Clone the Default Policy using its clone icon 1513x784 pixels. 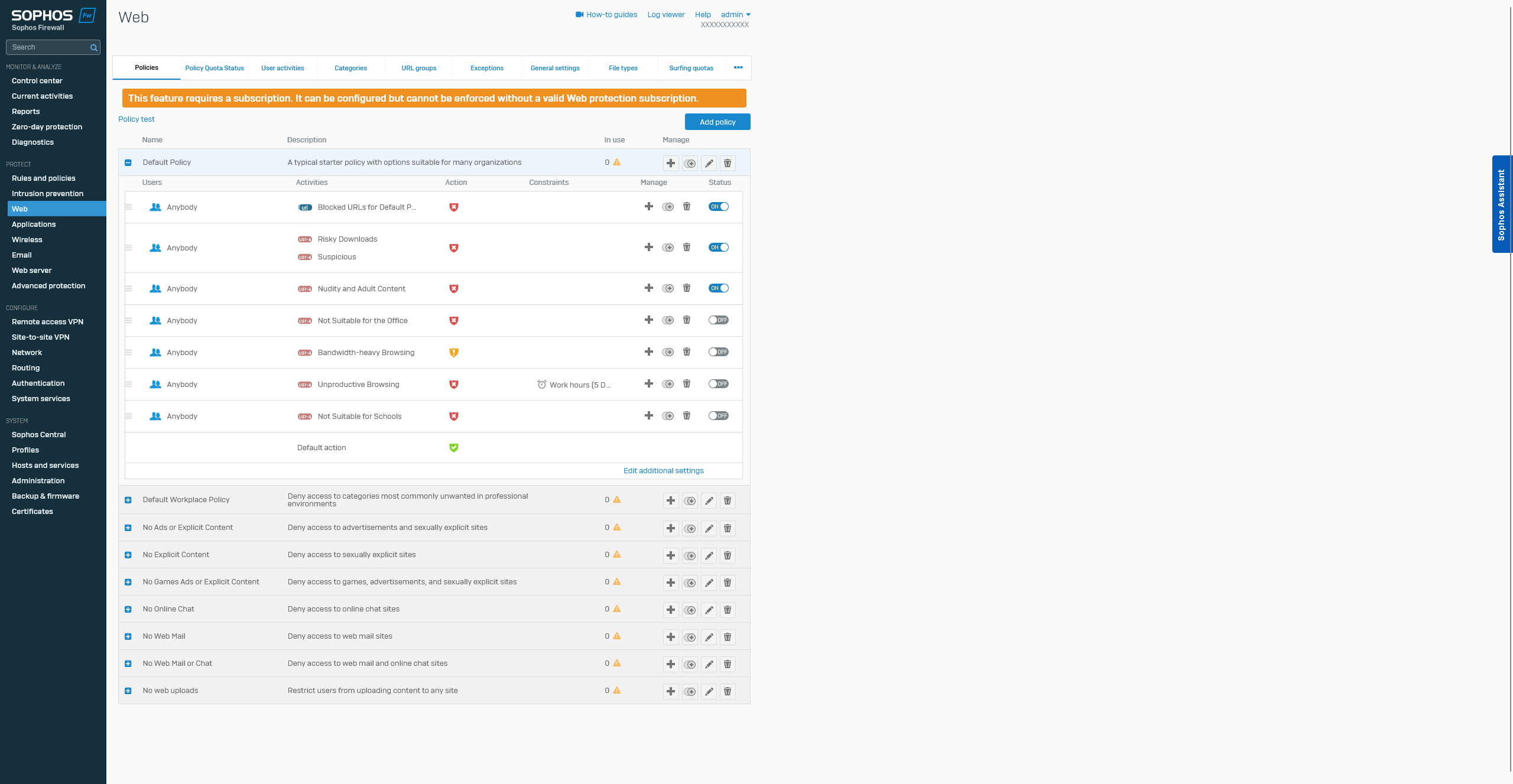pos(690,163)
